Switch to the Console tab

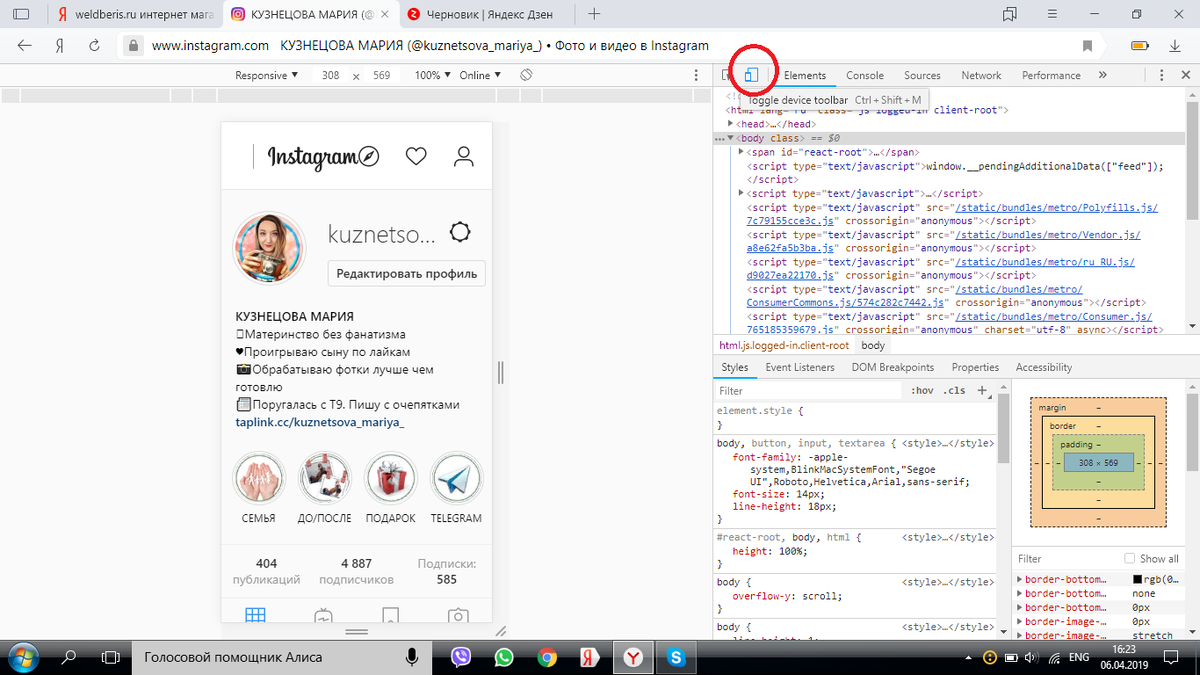click(865, 75)
